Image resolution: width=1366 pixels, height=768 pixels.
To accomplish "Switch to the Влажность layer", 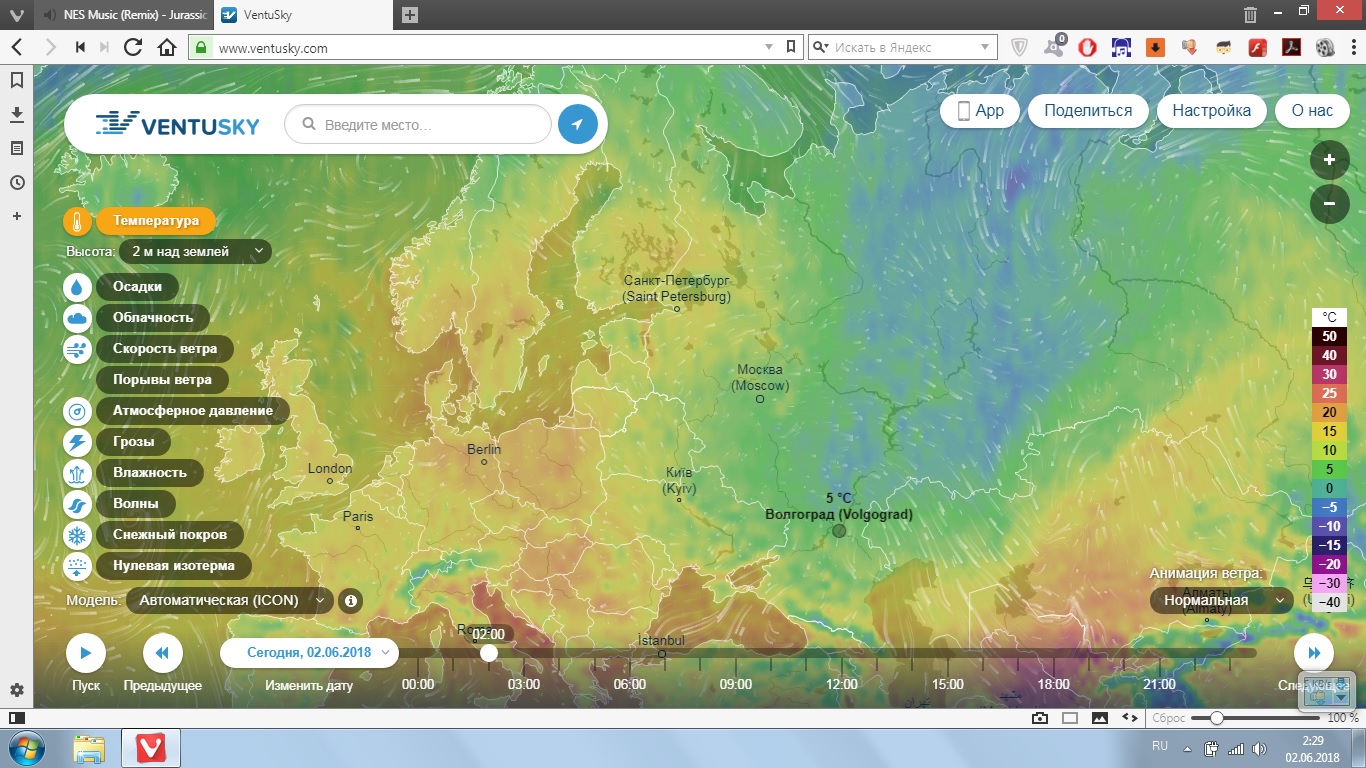I will pos(149,473).
